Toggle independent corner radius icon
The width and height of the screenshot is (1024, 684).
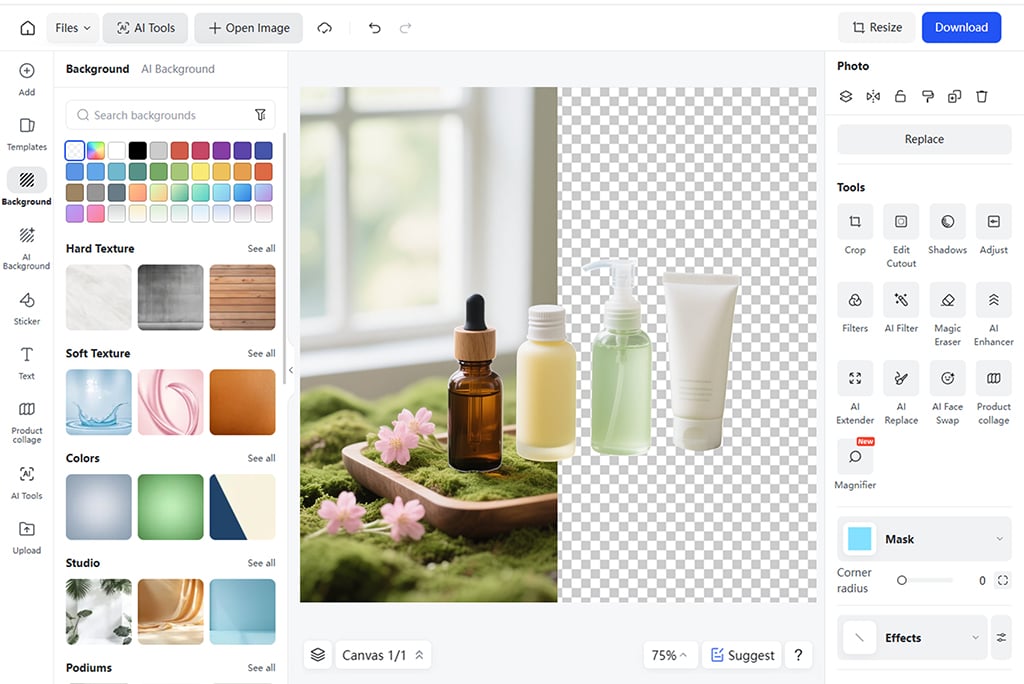pyautogui.click(x=1002, y=580)
